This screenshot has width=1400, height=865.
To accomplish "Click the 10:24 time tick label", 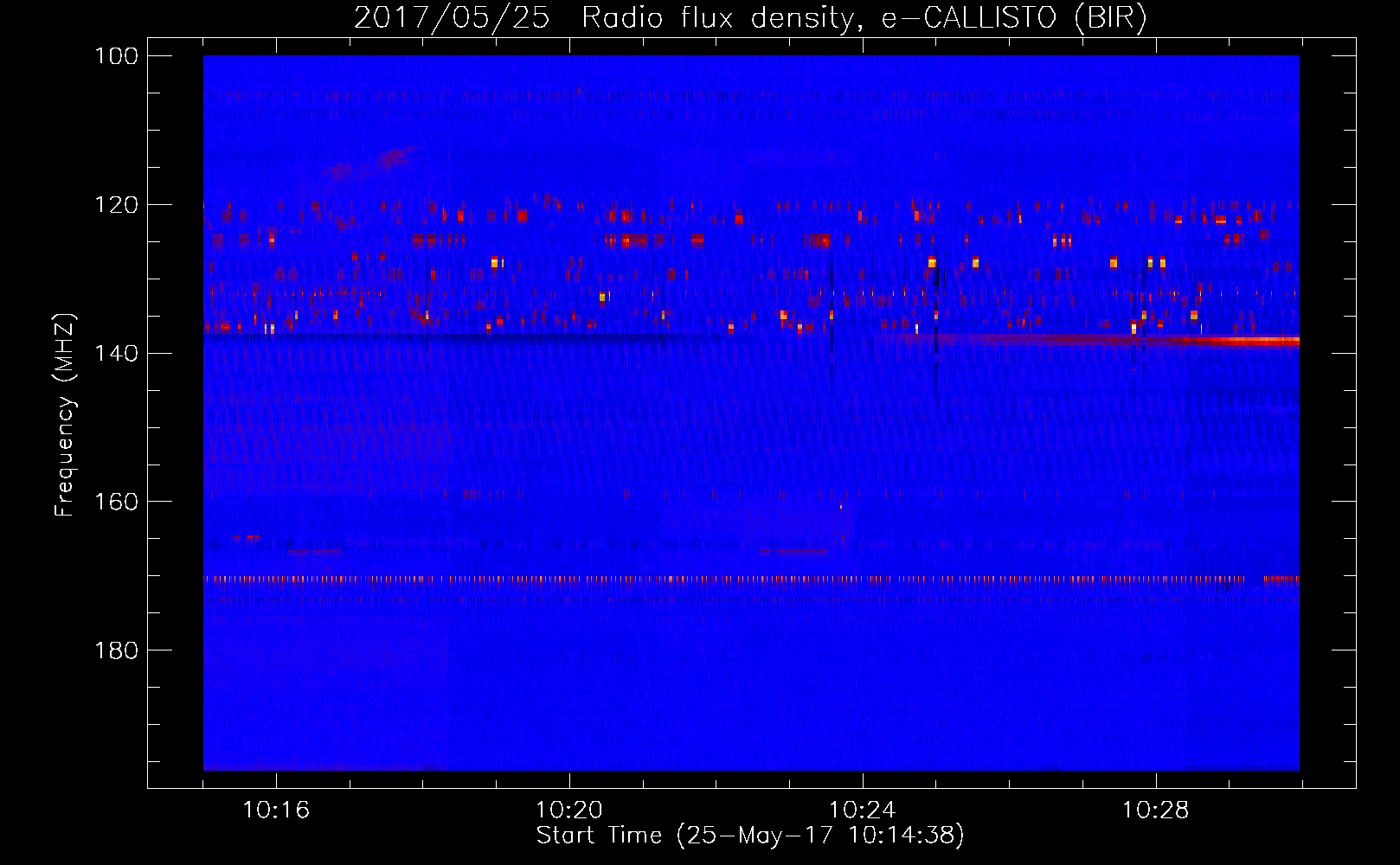I will (x=863, y=811).
